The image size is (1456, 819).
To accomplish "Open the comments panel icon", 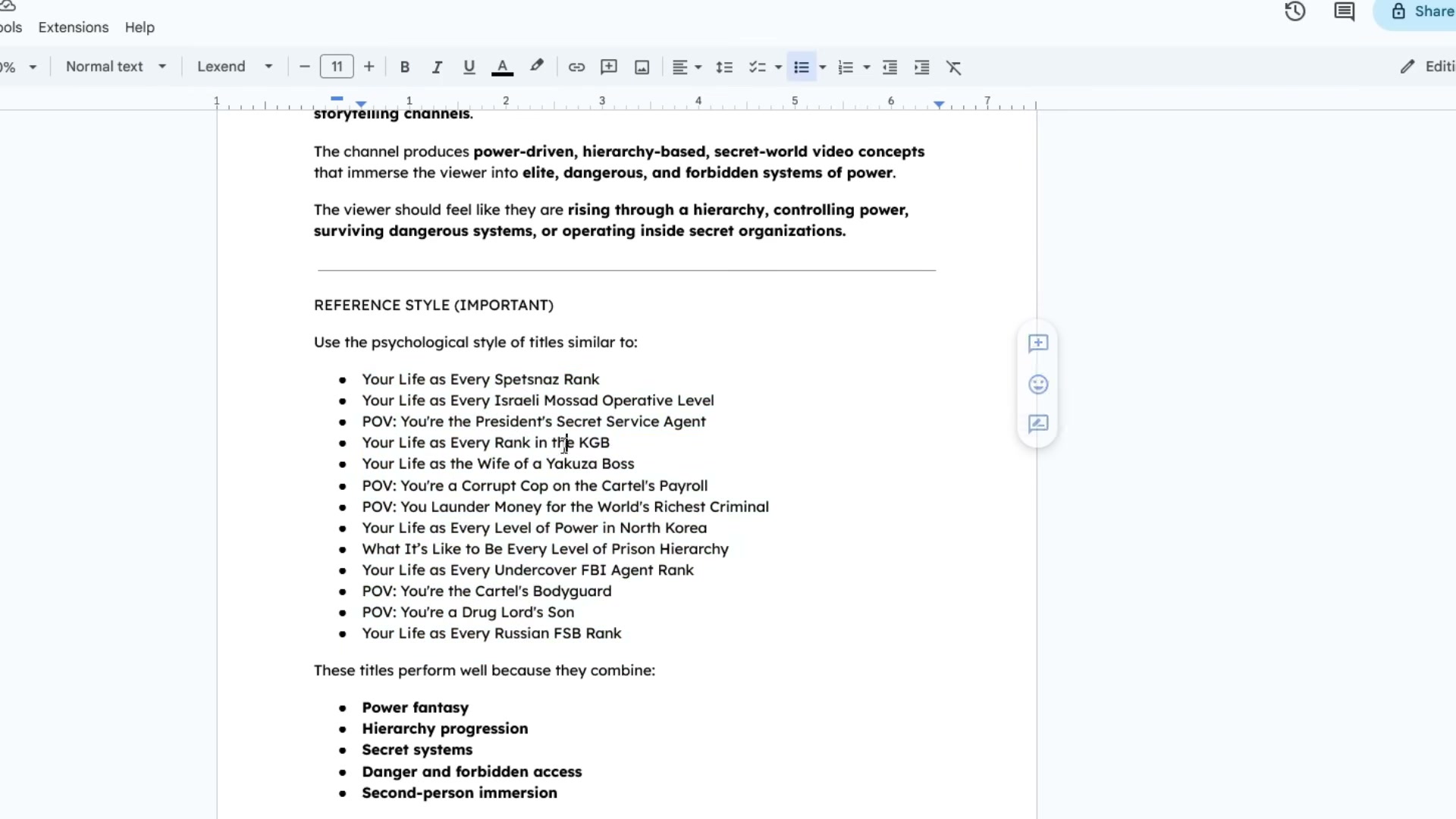I will point(1344,11).
